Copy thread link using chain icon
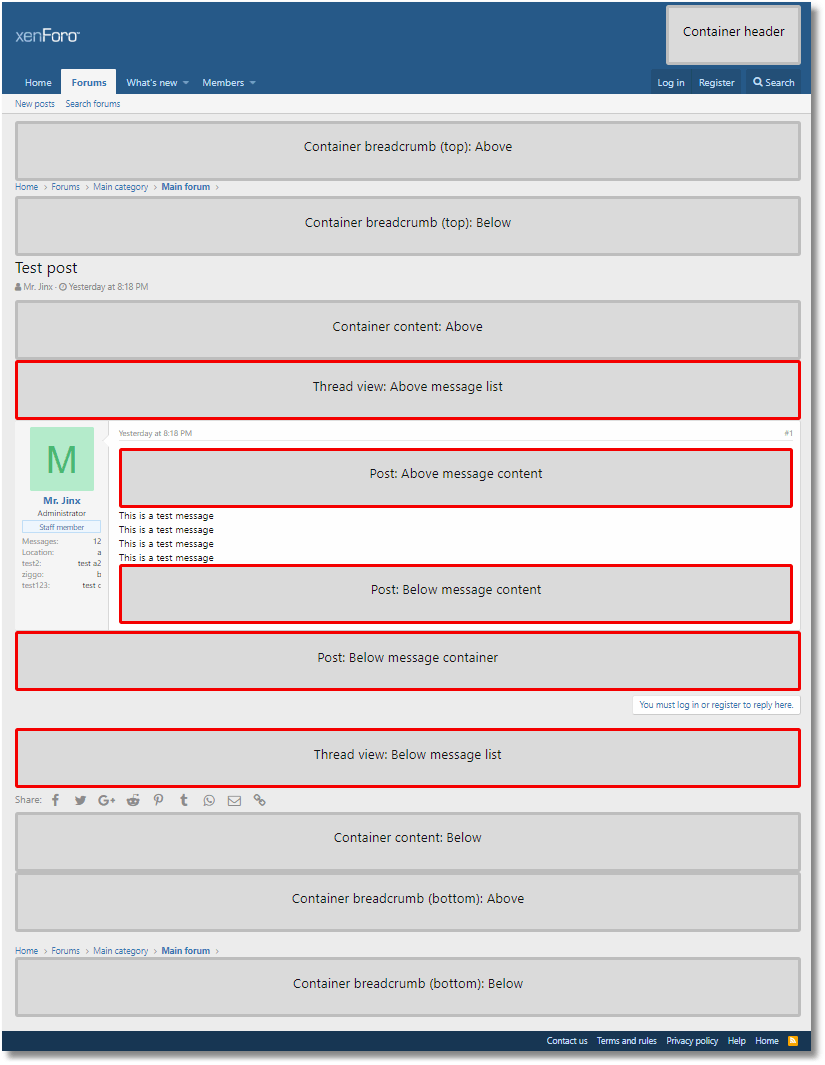This screenshot has width=825, height=1065. click(x=260, y=800)
